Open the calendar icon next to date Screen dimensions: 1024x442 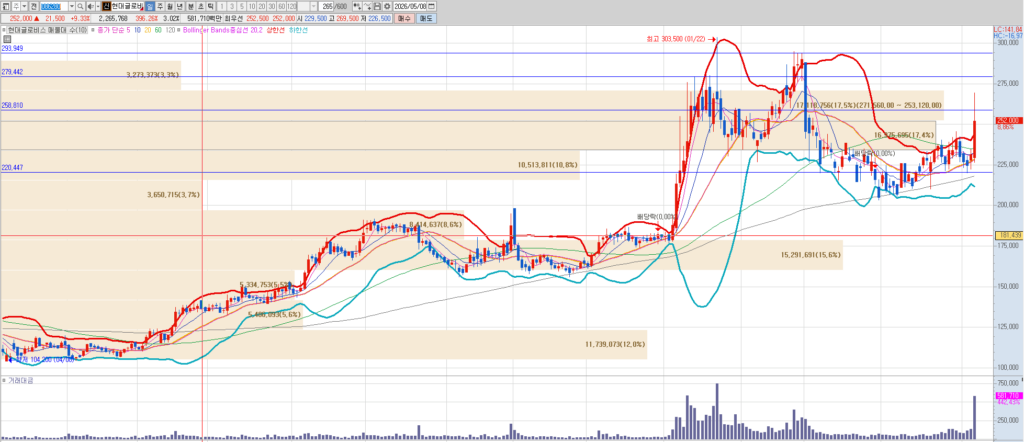click(431, 6)
